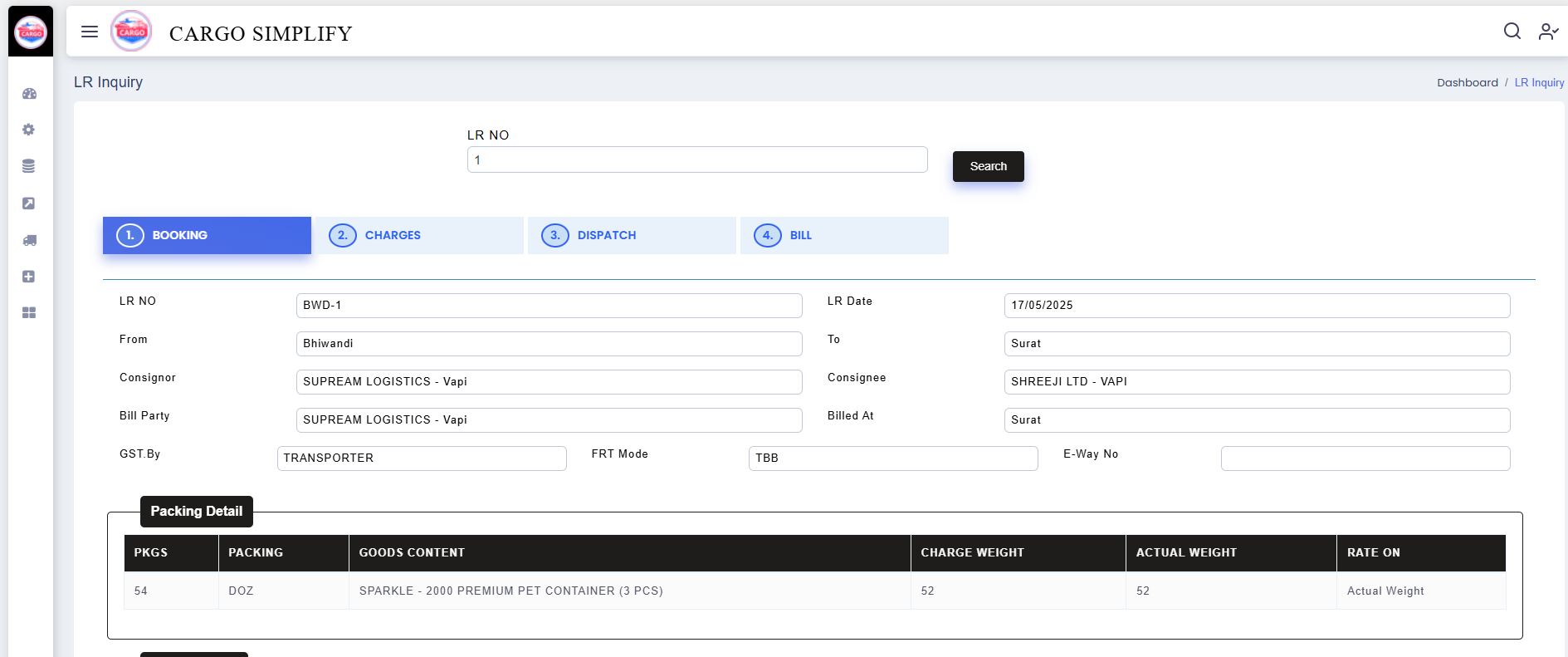This screenshot has height=657, width=1568.
Task: Click the Cargo Simplify logo in header
Action: tap(131, 32)
